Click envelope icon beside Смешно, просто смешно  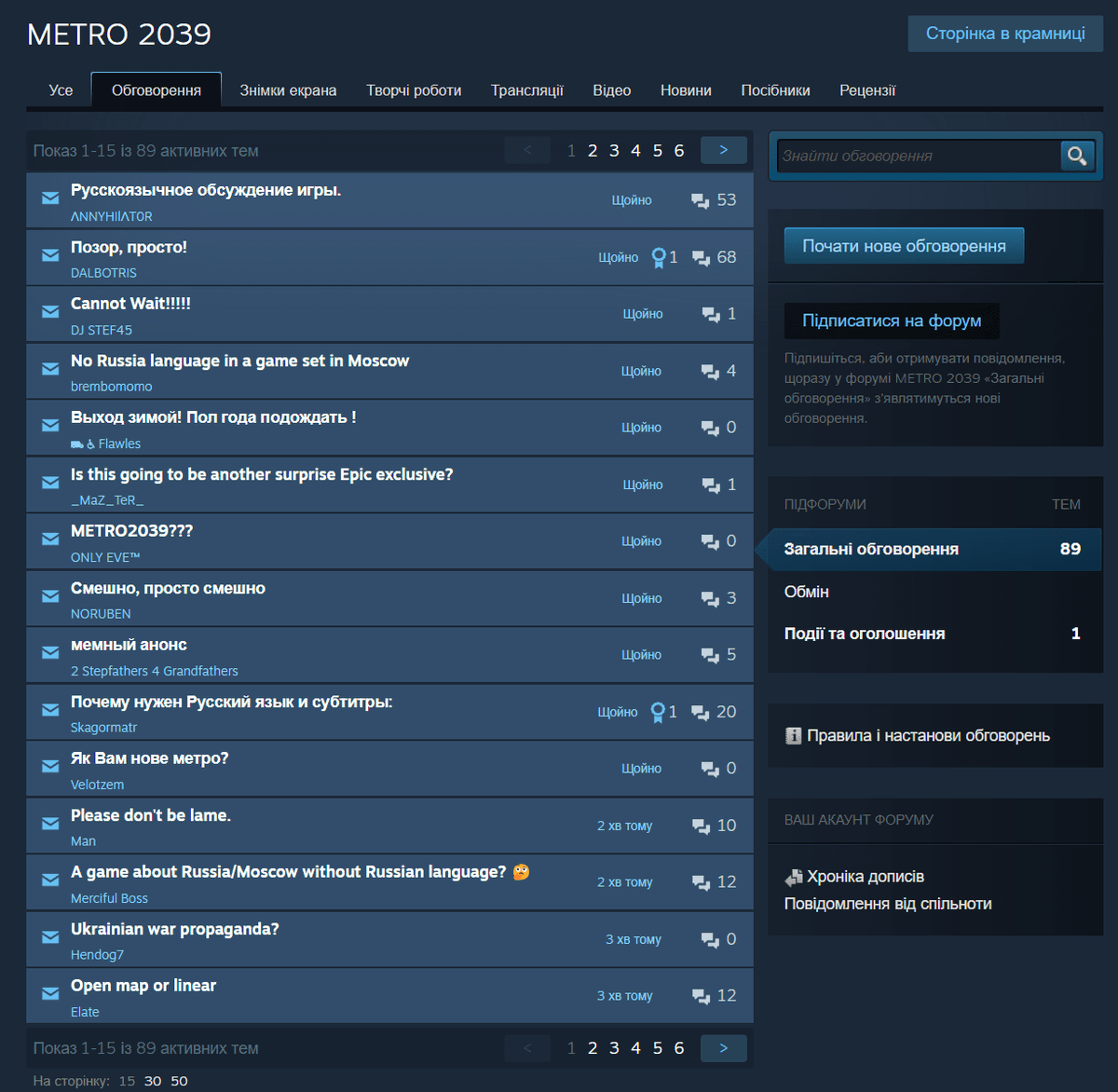(x=50, y=596)
